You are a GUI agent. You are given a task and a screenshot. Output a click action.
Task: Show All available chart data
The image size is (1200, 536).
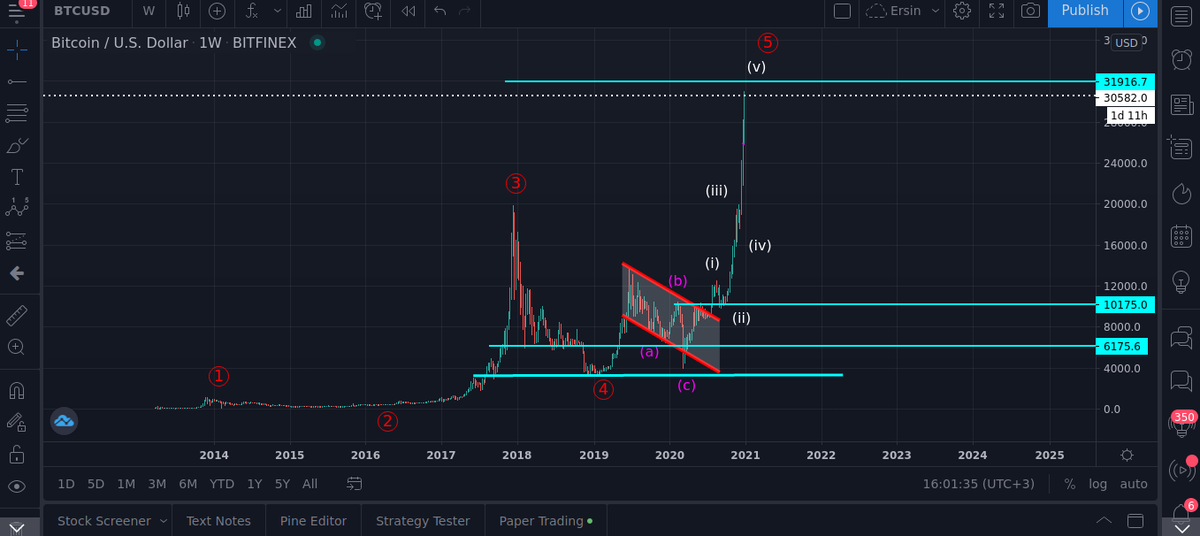310,484
